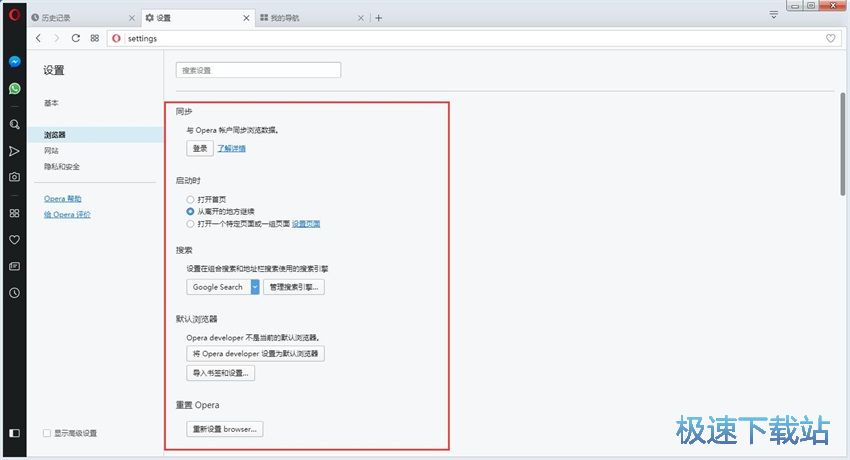The height and width of the screenshot is (460, 850).
Task: Open personal news send icon
Action: 15,151
